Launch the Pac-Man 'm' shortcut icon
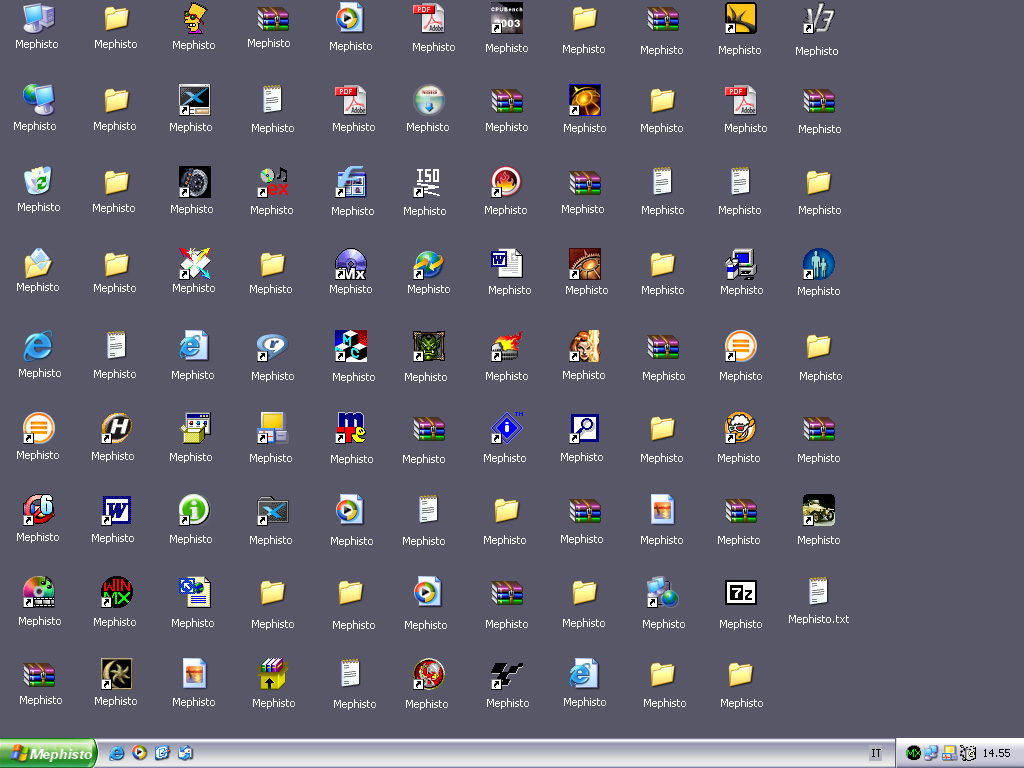 [351, 429]
